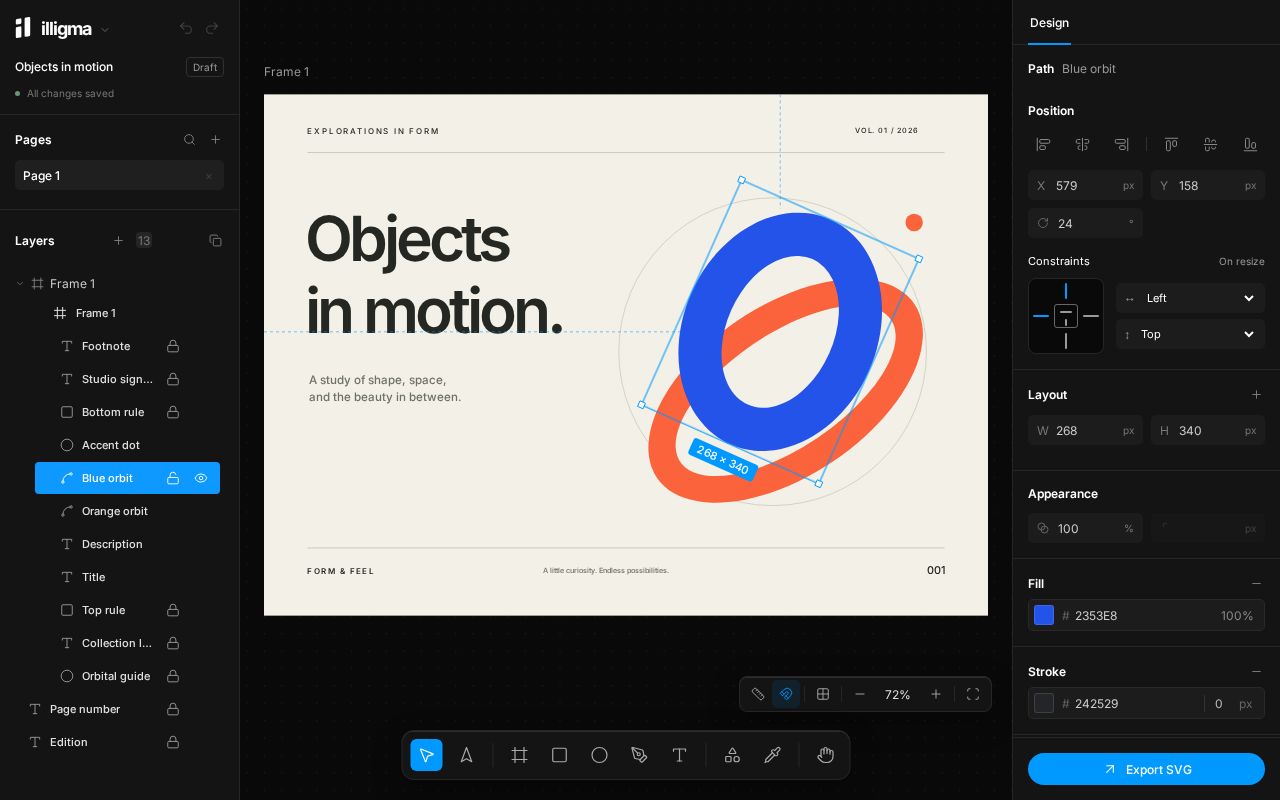Activate the Pen tool

[639, 755]
